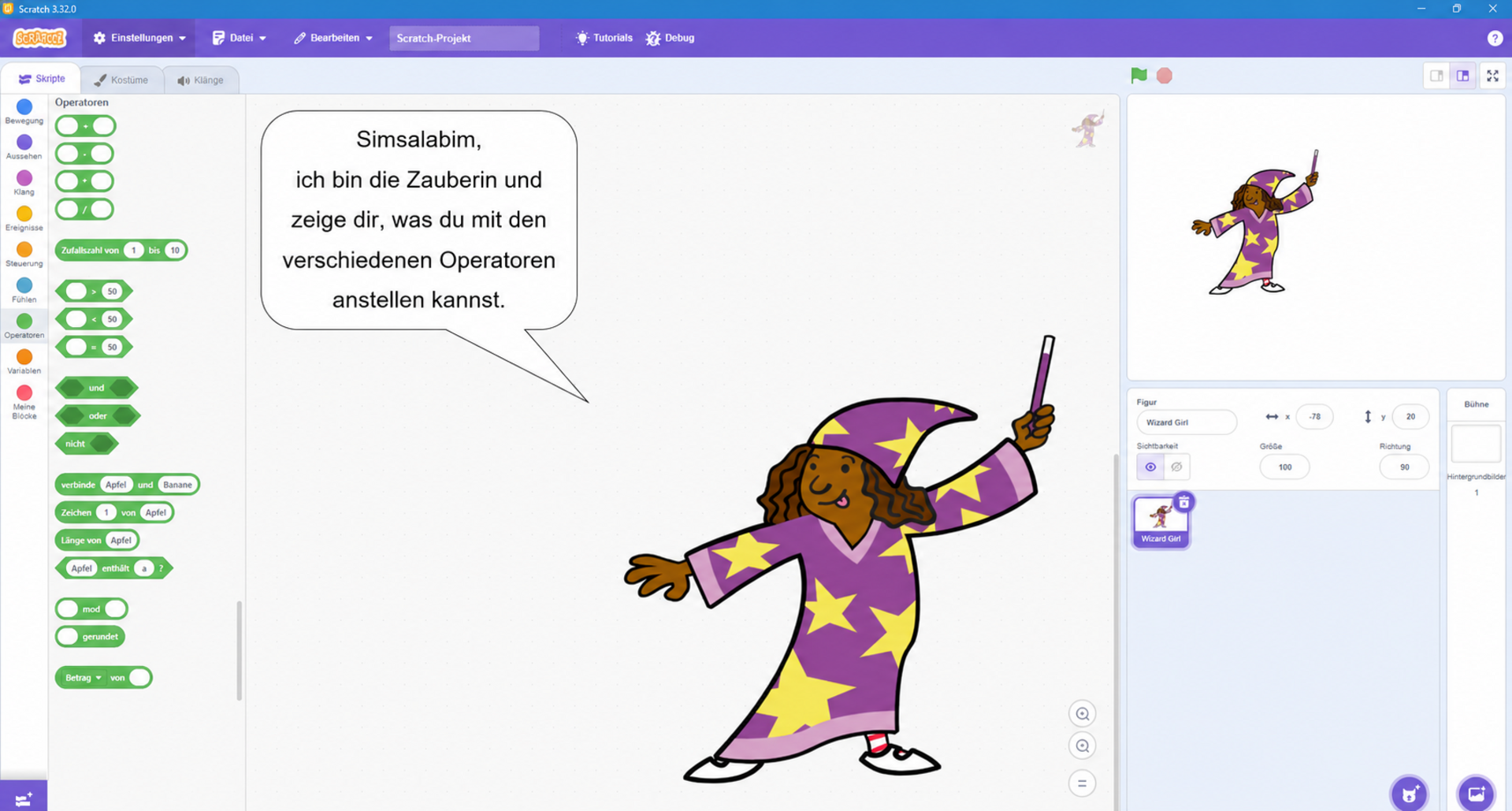The image size is (1512, 811).
Task: Click the Simsalabim speech bubble text
Action: tap(418, 220)
